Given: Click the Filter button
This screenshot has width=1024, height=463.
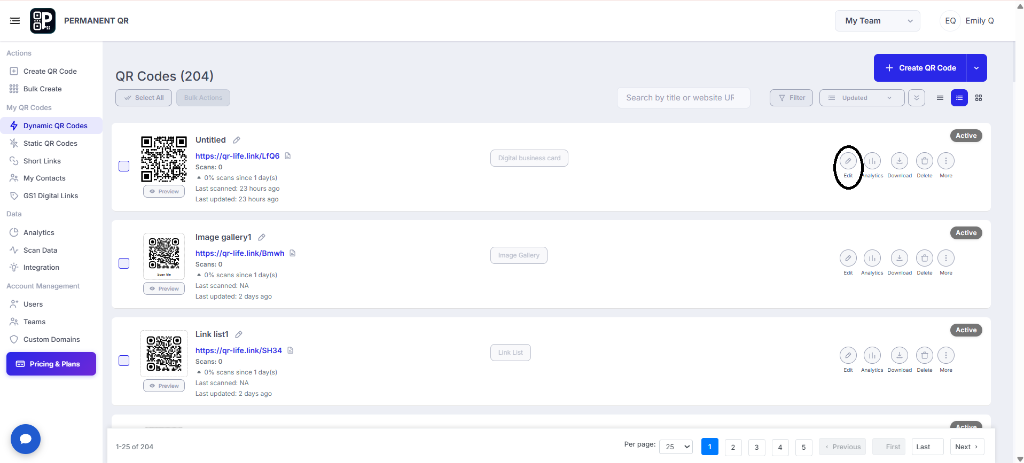Looking at the screenshot, I should [791, 98].
